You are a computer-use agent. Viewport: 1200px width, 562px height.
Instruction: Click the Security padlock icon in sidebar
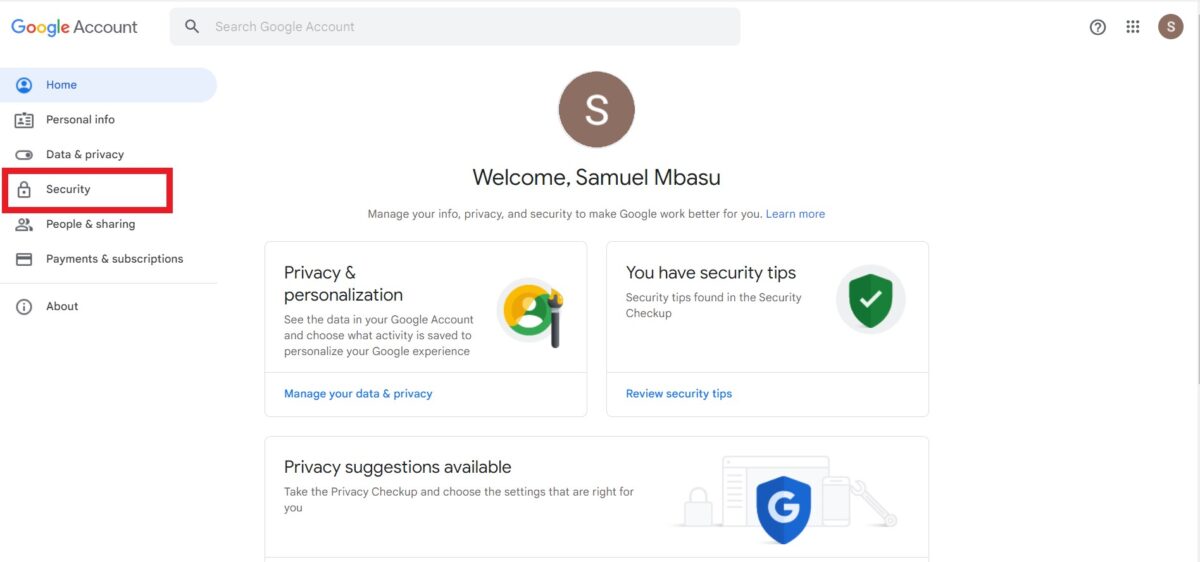coord(24,190)
